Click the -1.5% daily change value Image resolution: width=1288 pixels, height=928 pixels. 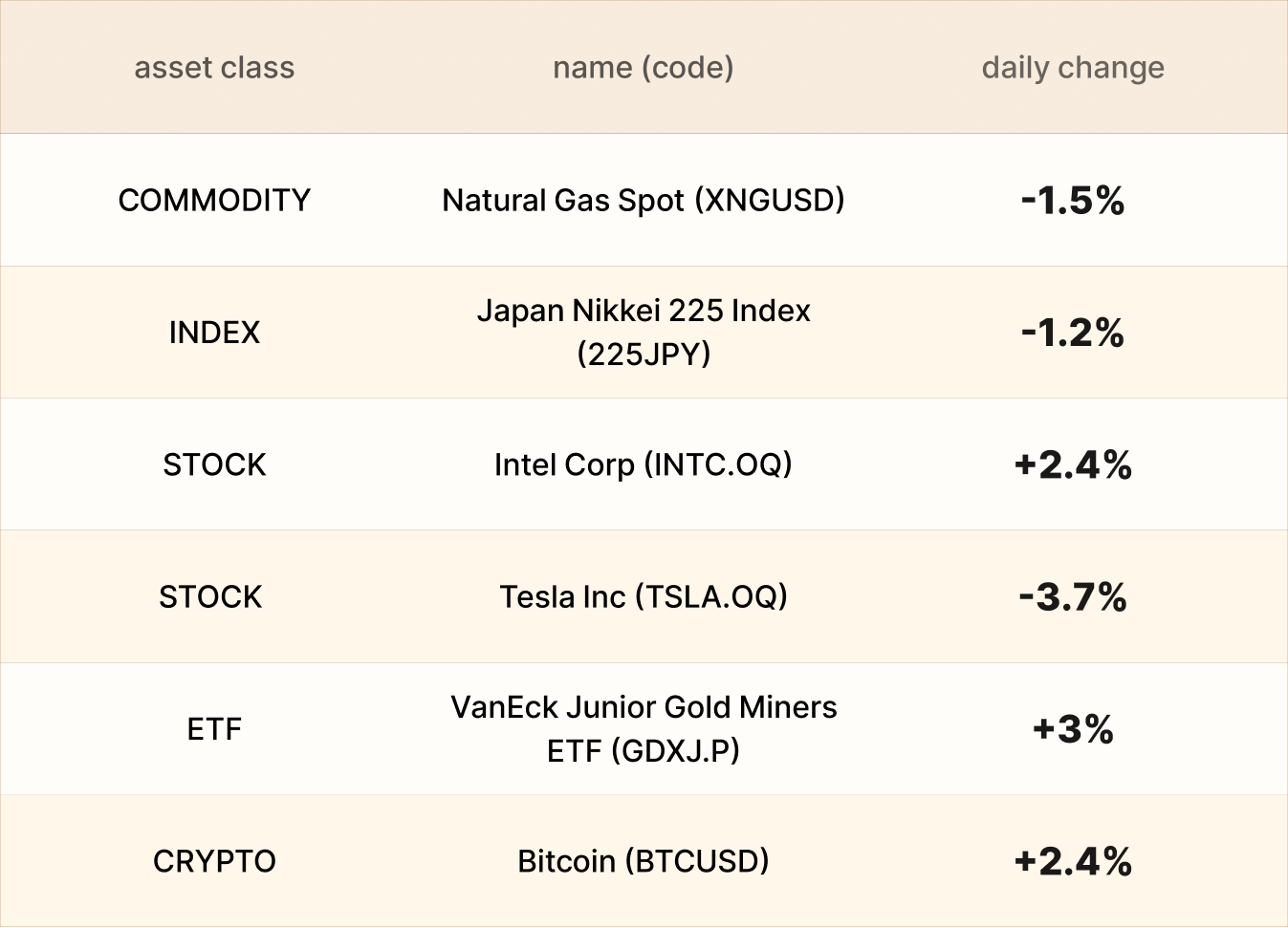pos(1073,200)
